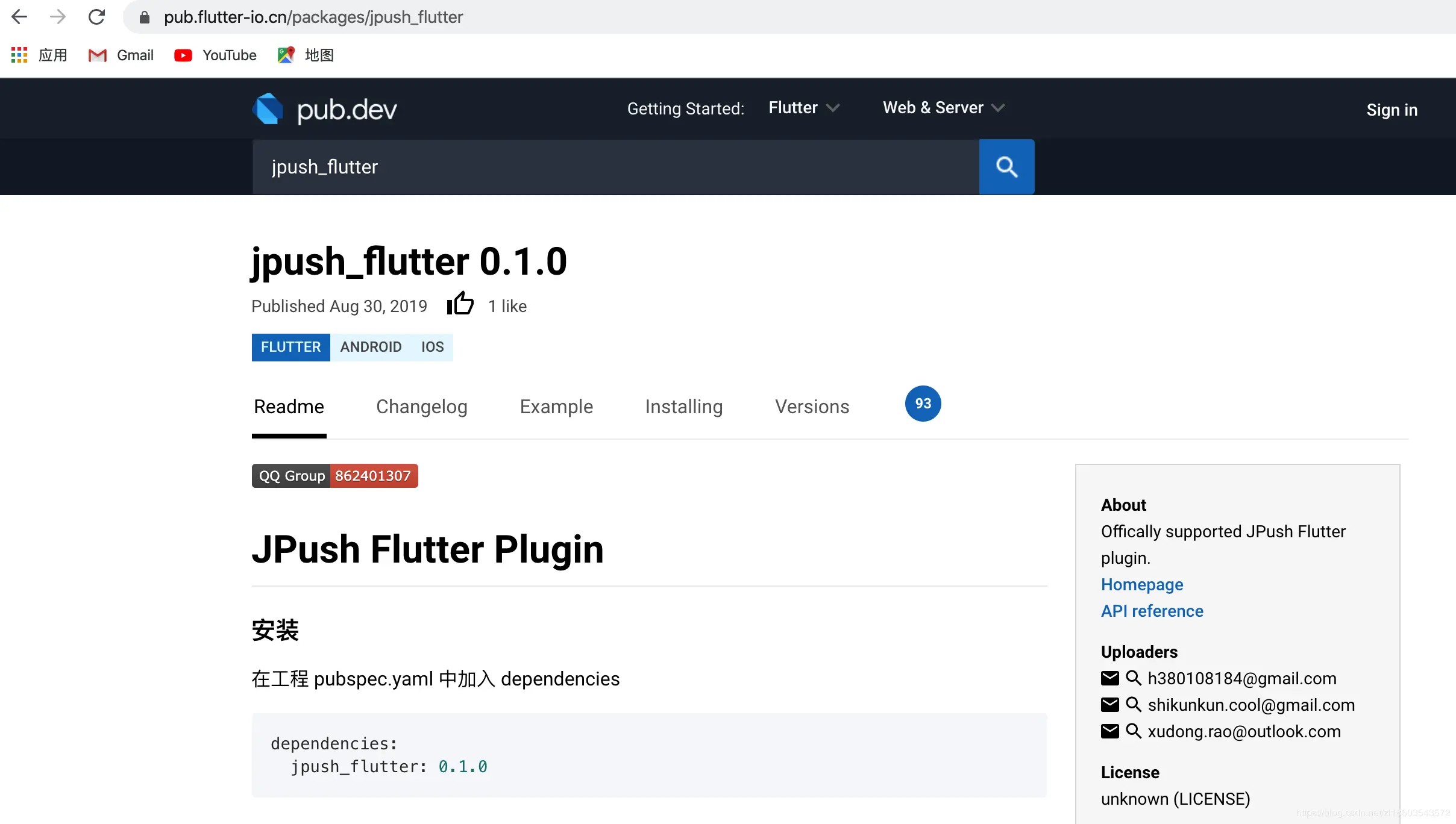Open the API reference link
1456x824 pixels.
[x=1152, y=611]
